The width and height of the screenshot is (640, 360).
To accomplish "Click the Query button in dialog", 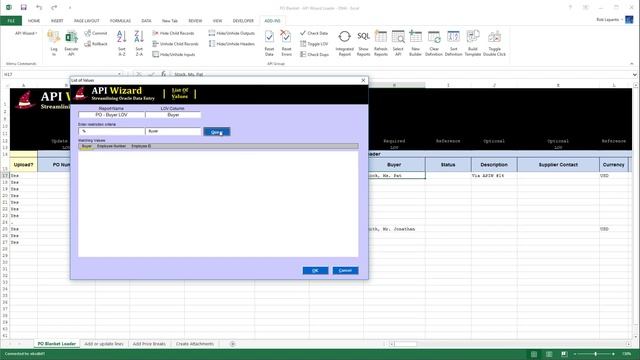I will 217,132.
